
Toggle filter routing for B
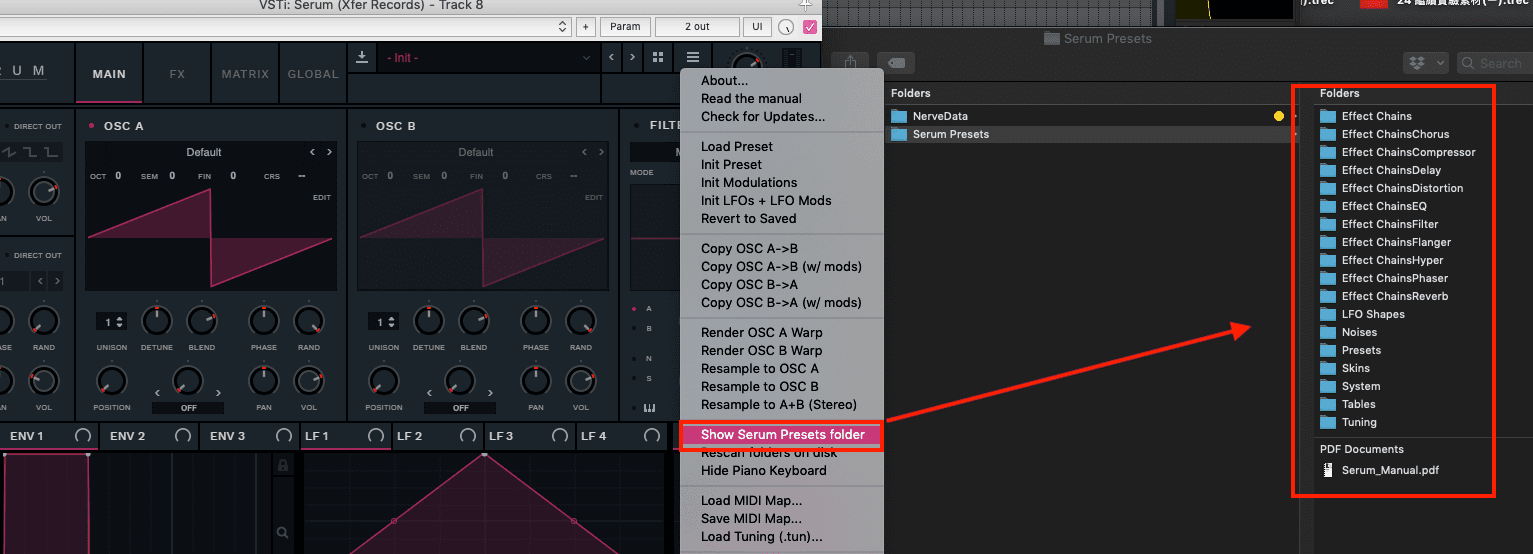pos(634,328)
